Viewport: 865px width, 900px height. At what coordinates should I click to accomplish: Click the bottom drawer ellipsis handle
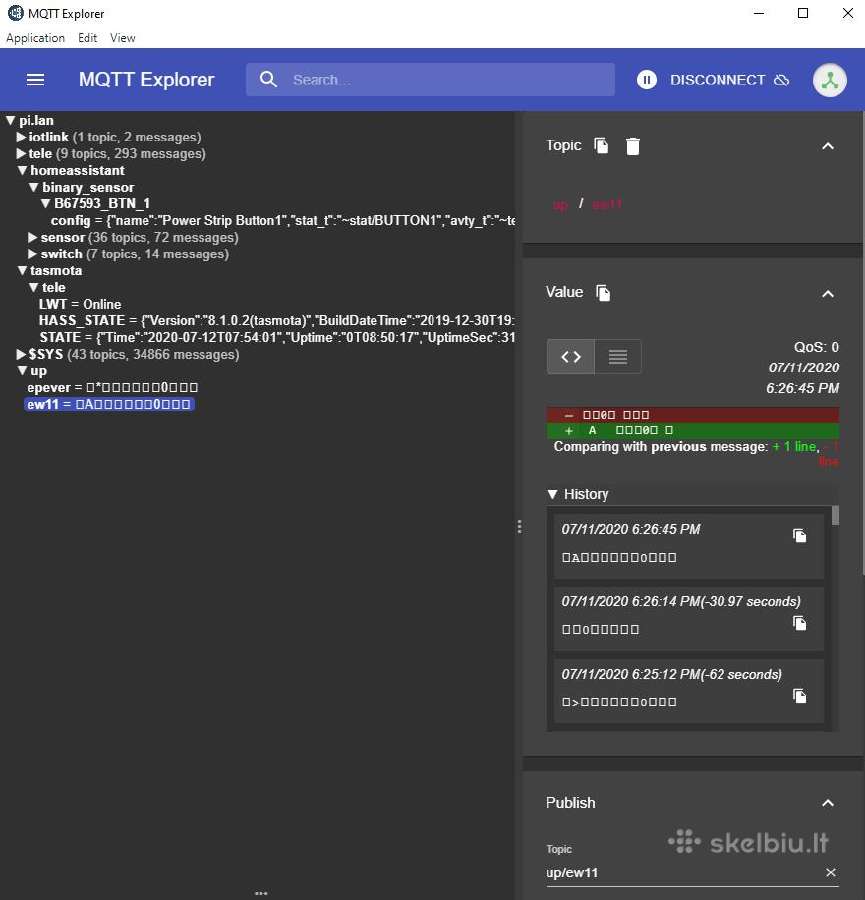(261, 893)
